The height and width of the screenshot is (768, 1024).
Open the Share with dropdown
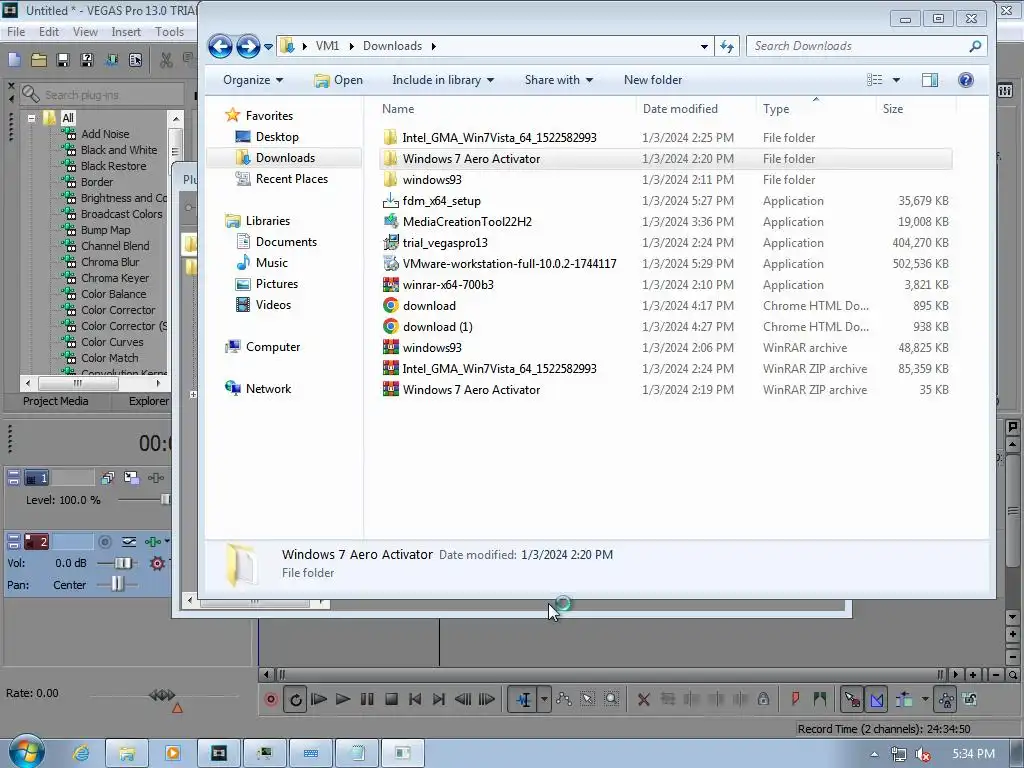(x=559, y=80)
